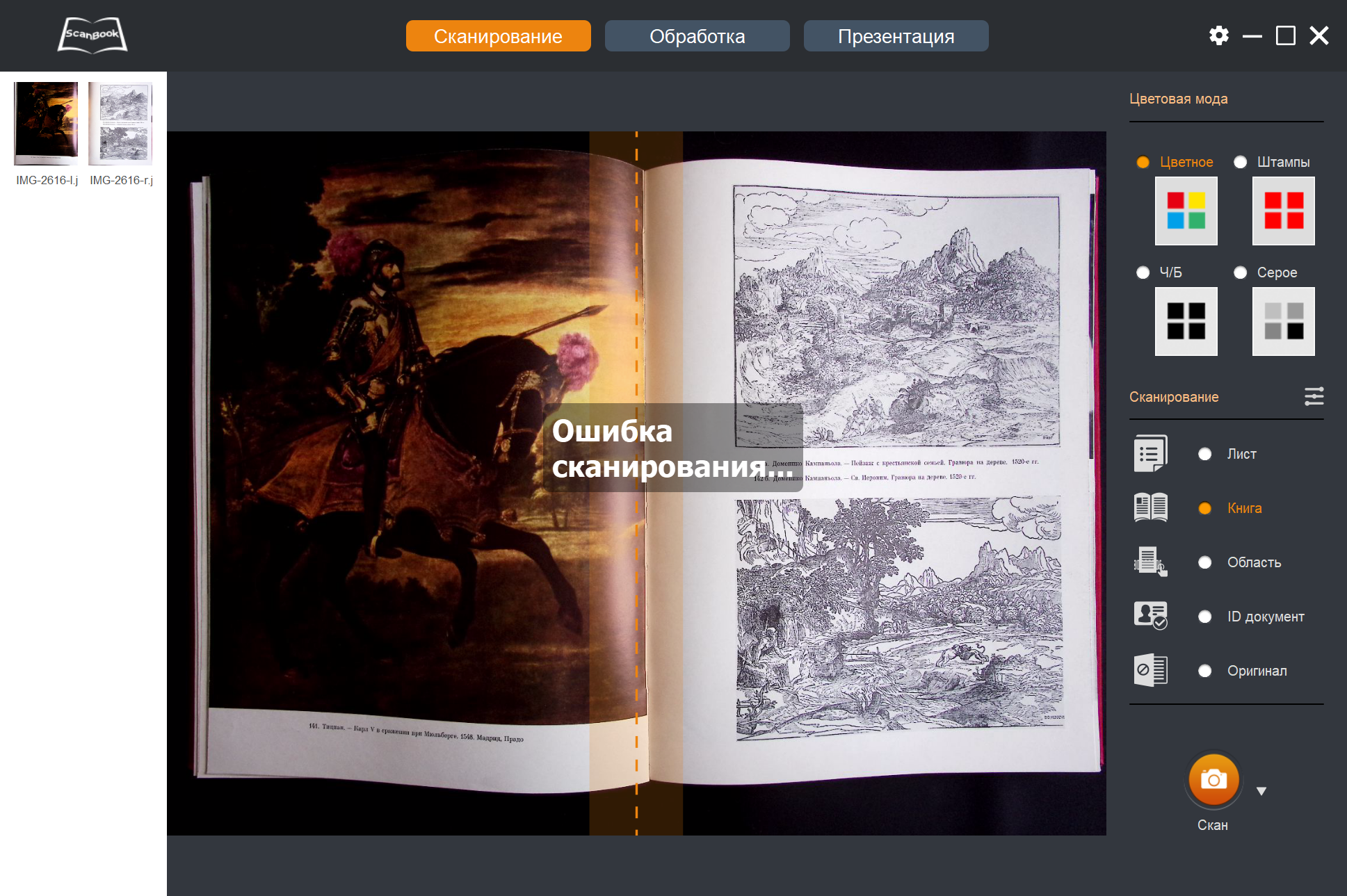Click the Лист sheet mode icon
Screen dimensions: 1347x896
click(x=1150, y=454)
